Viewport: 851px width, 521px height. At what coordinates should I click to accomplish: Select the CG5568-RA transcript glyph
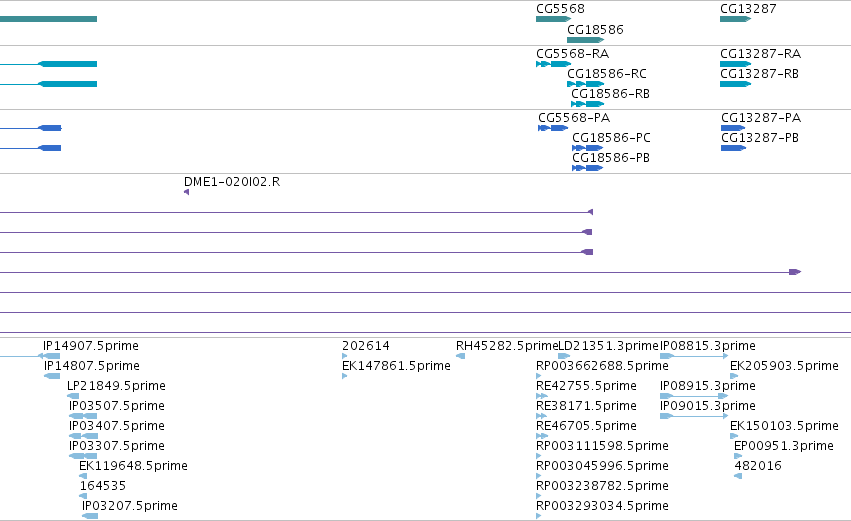click(x=553, y=64)
